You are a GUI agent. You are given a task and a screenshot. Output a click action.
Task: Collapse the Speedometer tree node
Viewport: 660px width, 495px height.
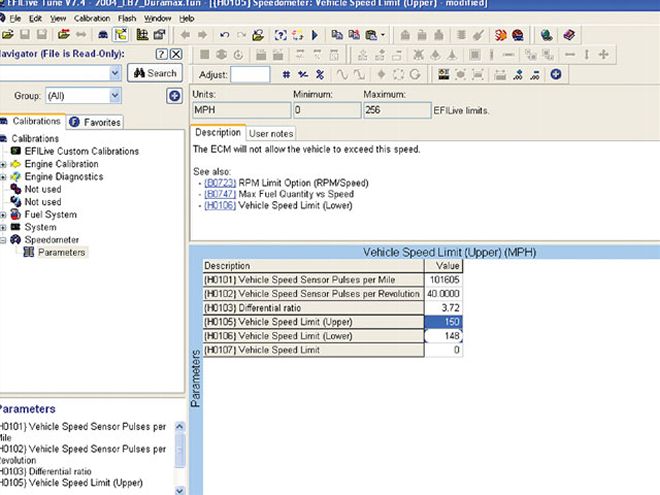pyautogui.click(x=3, y=240)
